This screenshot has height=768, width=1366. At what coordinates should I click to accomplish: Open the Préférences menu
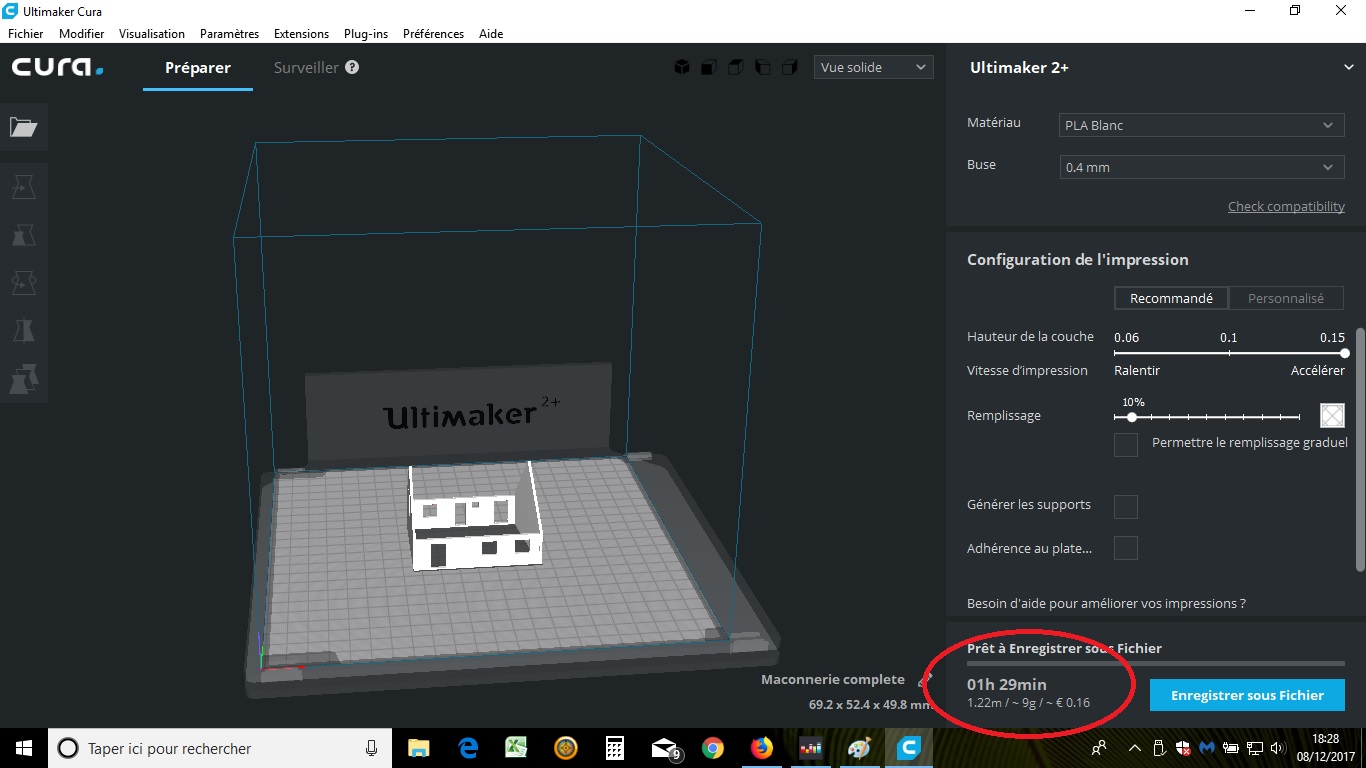point(433,33)
